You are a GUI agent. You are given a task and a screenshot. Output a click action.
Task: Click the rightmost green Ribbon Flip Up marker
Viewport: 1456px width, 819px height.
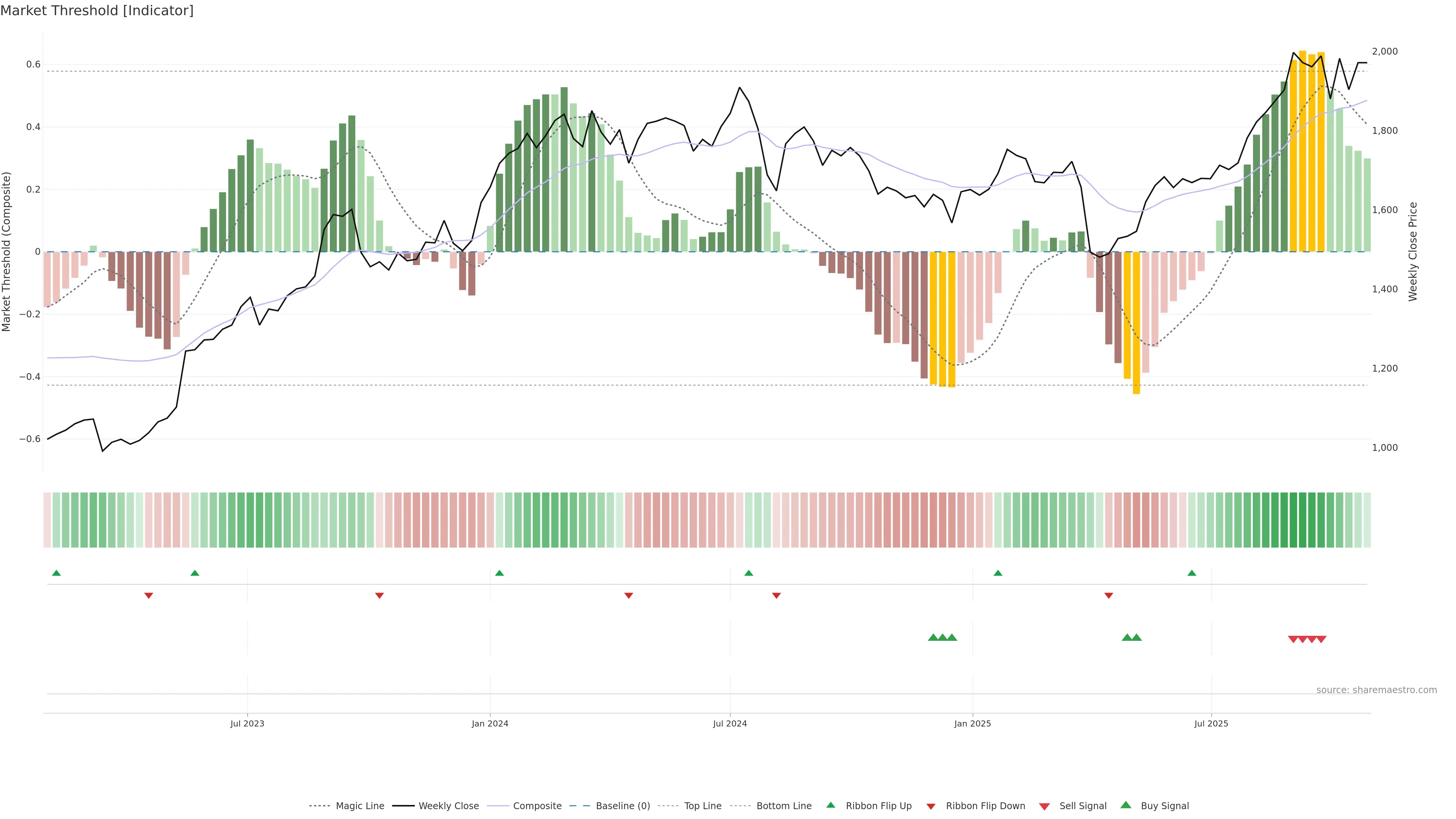(x=1191, y=573)
